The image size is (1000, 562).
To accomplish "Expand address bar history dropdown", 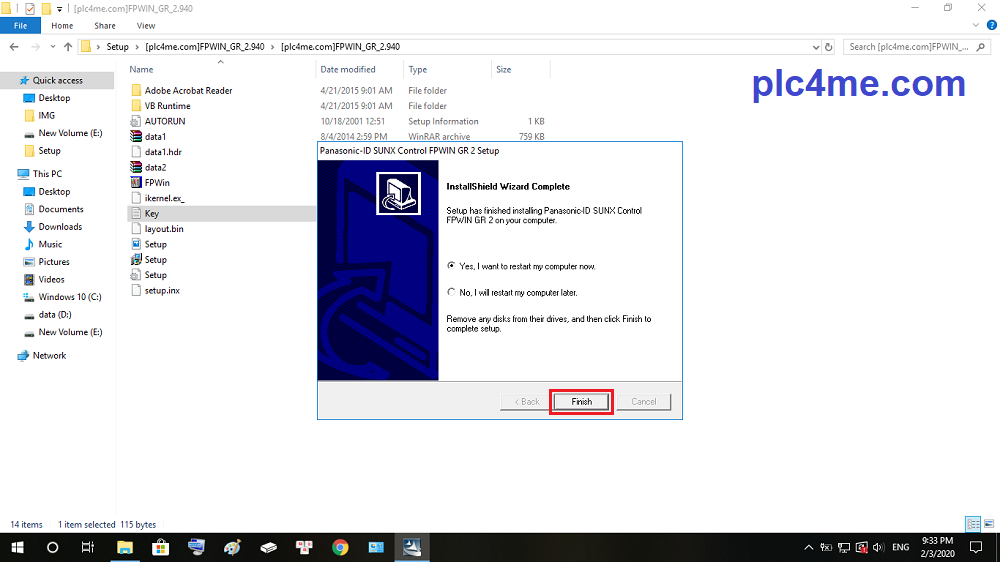I will [x=816, y=47].
